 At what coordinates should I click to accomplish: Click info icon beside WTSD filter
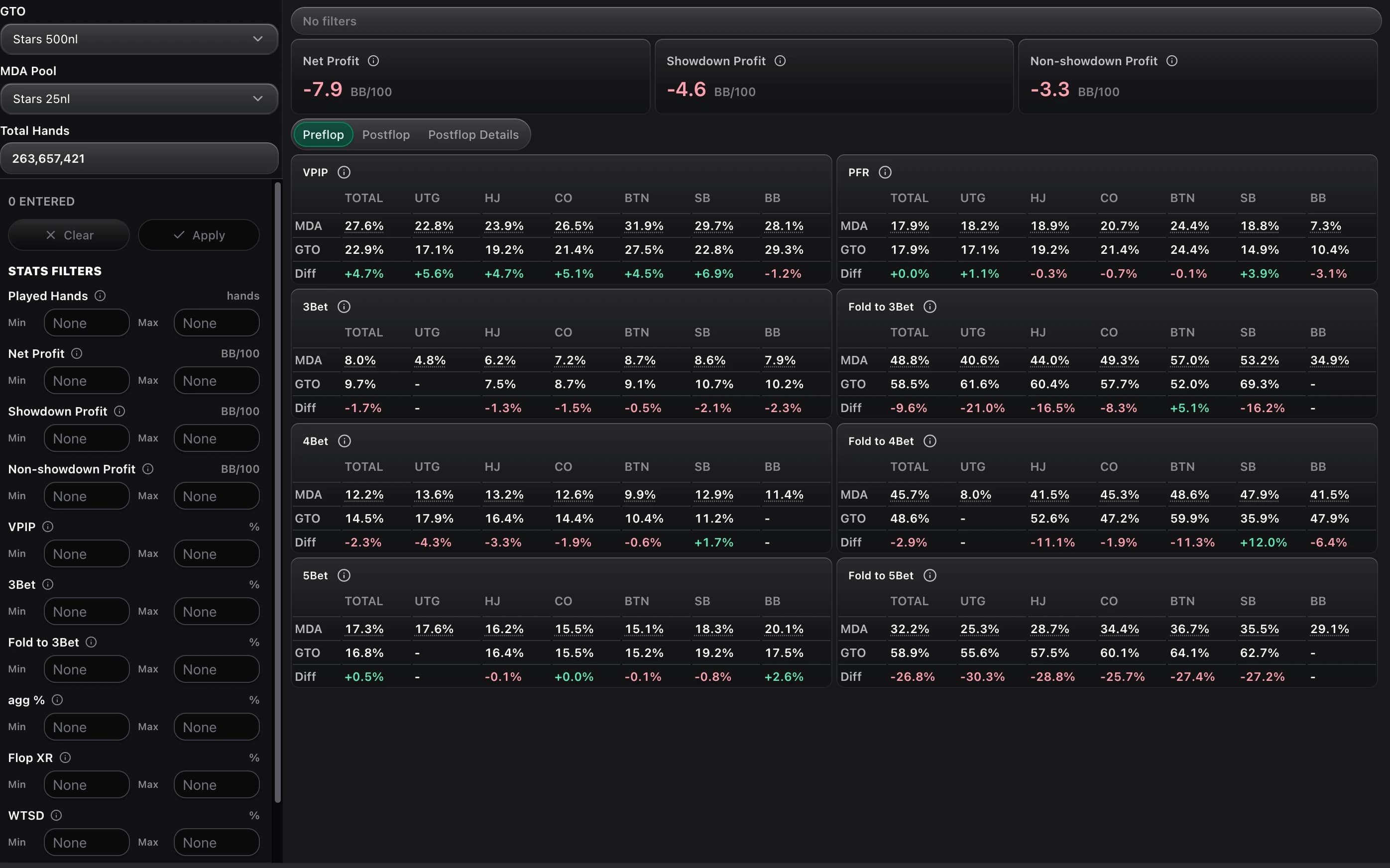click(x=56, y=815)
